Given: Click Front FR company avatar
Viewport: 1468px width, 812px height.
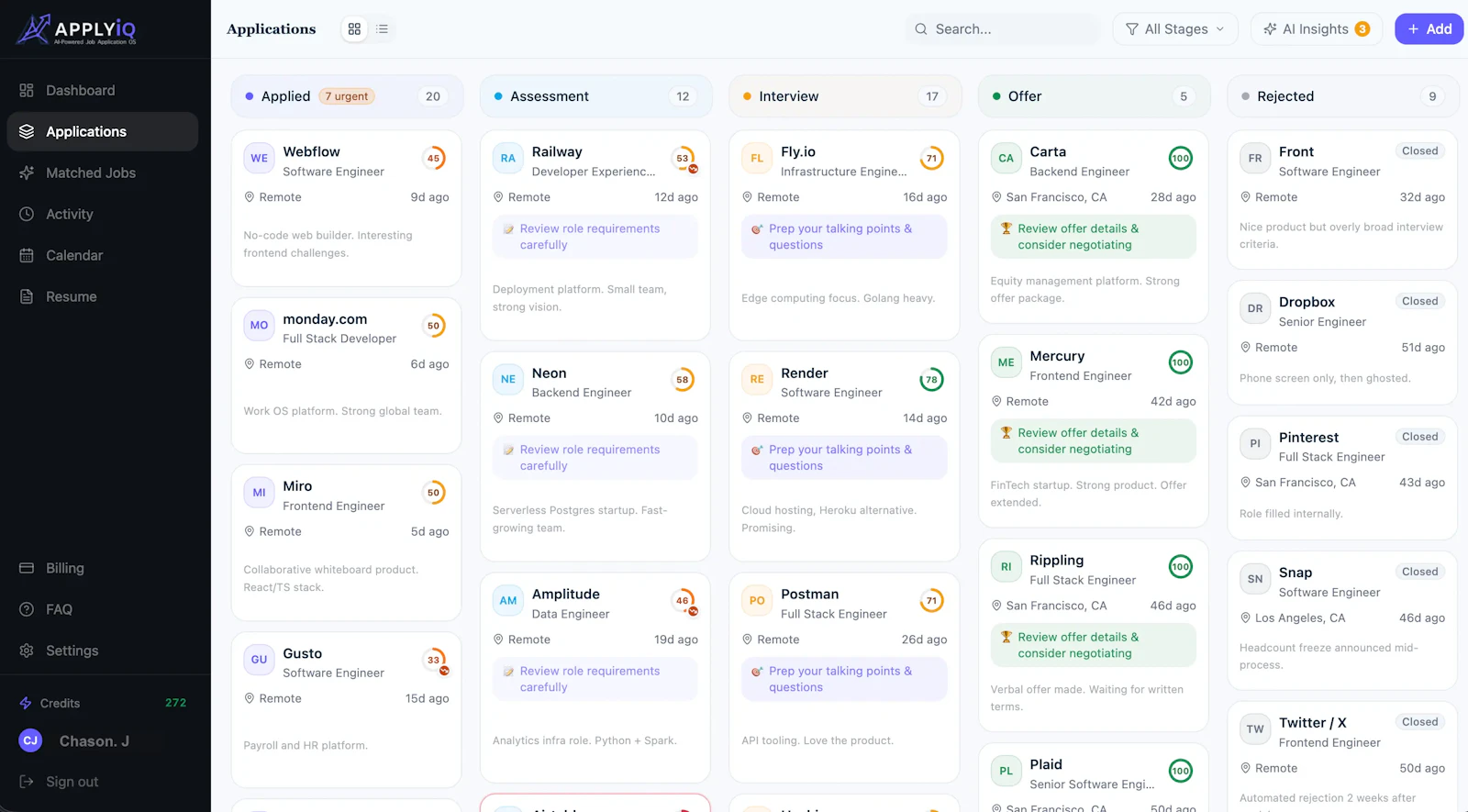Looking at the screenshot, I should coord(1255,158).
